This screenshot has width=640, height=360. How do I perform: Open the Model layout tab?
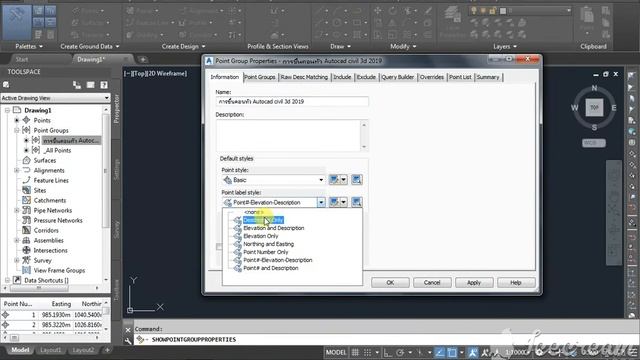pyautogui.click(x=20, y=350)
